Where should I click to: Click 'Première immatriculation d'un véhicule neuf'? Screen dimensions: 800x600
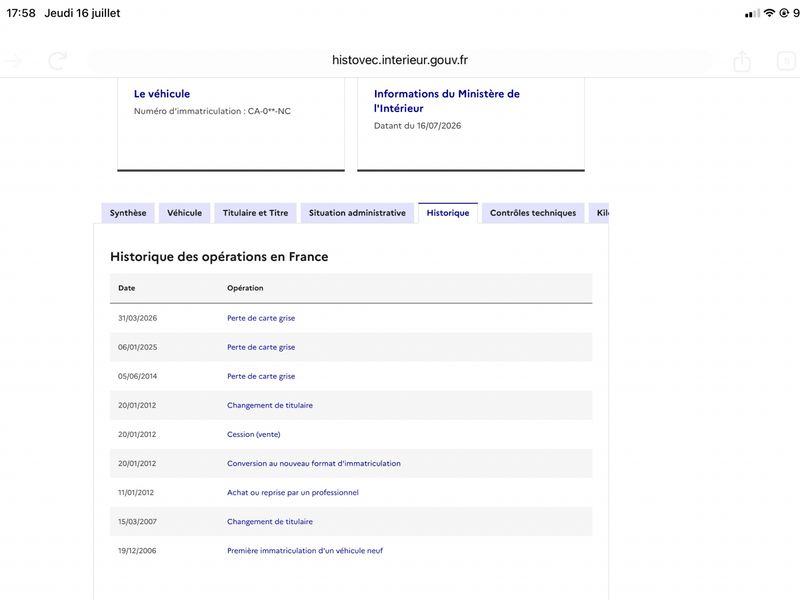pos(305,551)
